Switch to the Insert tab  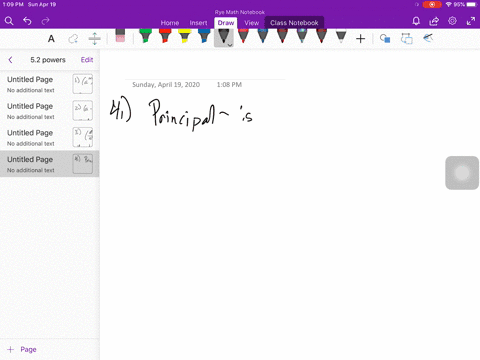click(x=198, y=23)
